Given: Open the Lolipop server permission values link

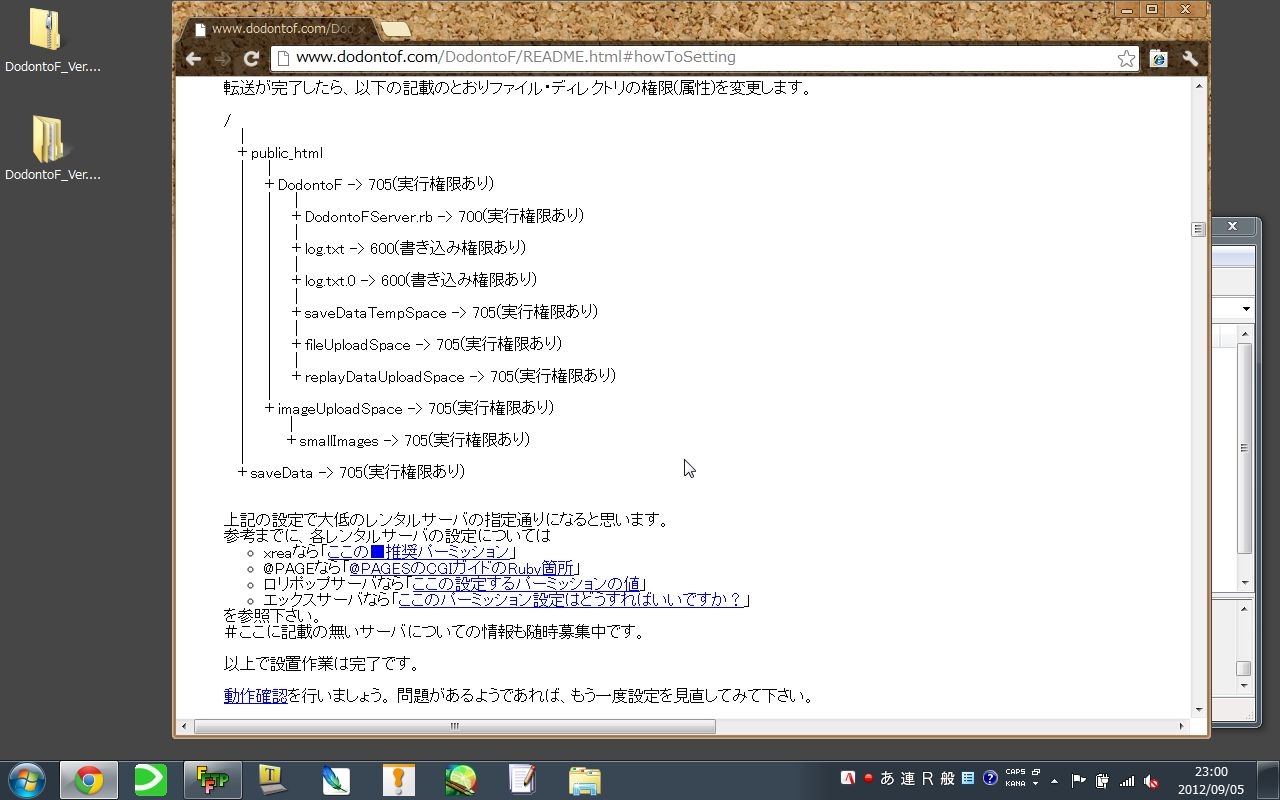Looking at the screenshot, I should click(x=526, y=584).
